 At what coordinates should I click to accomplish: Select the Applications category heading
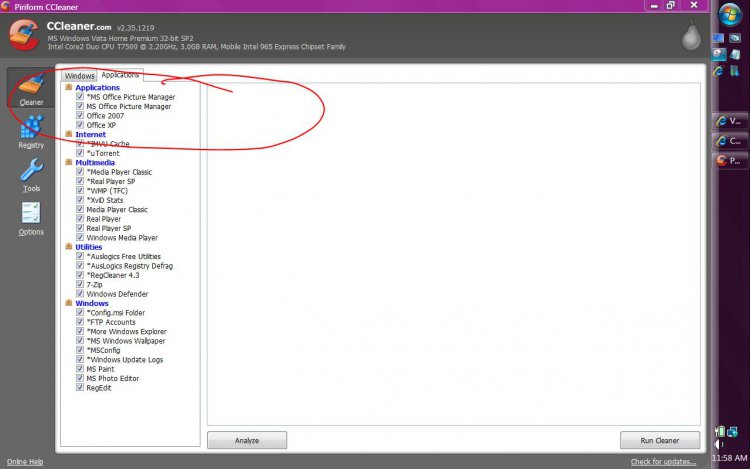coord(98,87)
